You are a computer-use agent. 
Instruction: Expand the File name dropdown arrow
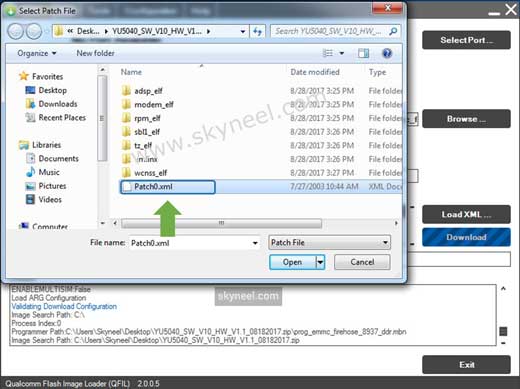pyautogui.click(x=255, y=243)
